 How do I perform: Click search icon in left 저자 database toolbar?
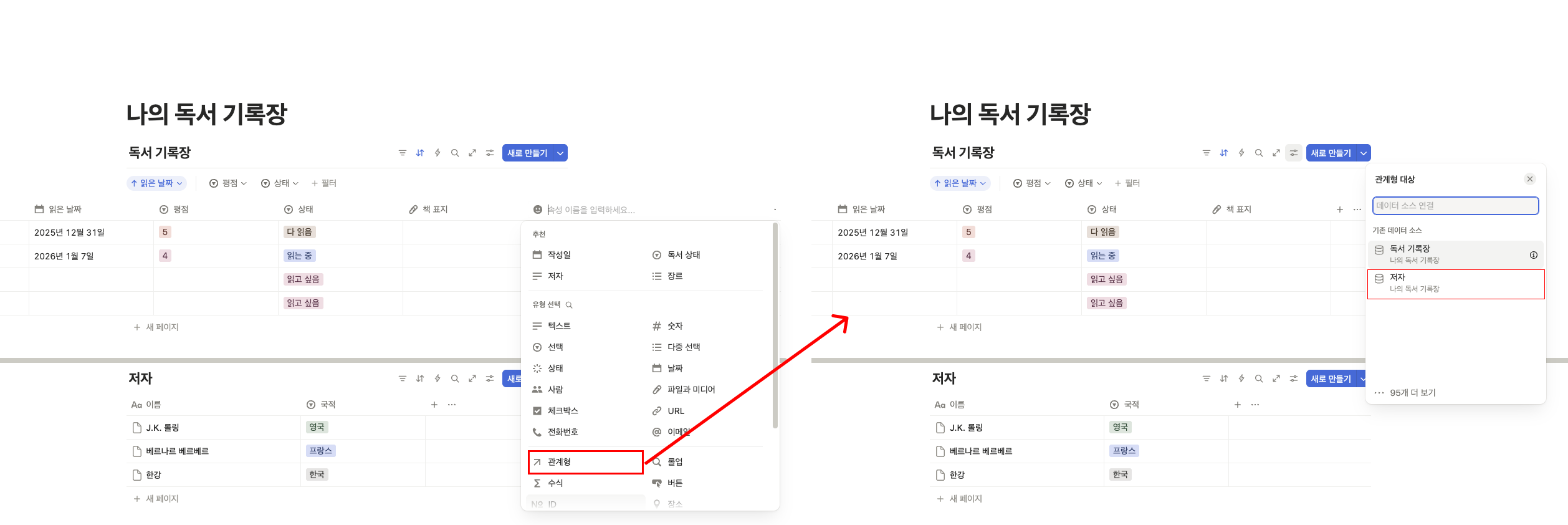[455, 378]
